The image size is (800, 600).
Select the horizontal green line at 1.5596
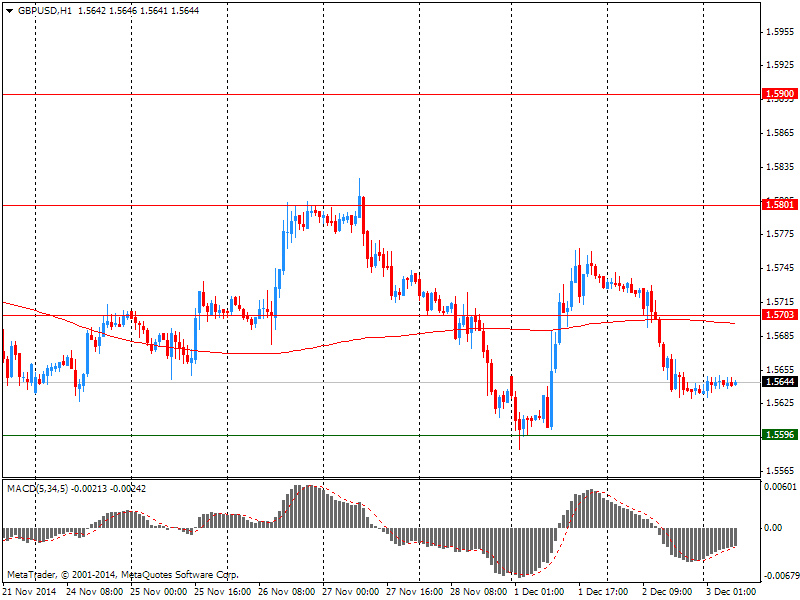coord(382,435)
